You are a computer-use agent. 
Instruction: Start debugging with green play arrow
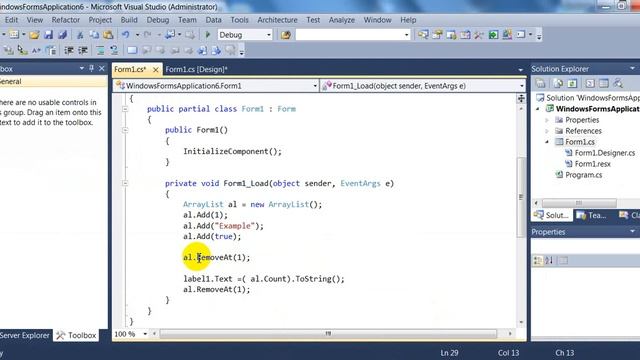pyautogui.click(x=207, y=35)
